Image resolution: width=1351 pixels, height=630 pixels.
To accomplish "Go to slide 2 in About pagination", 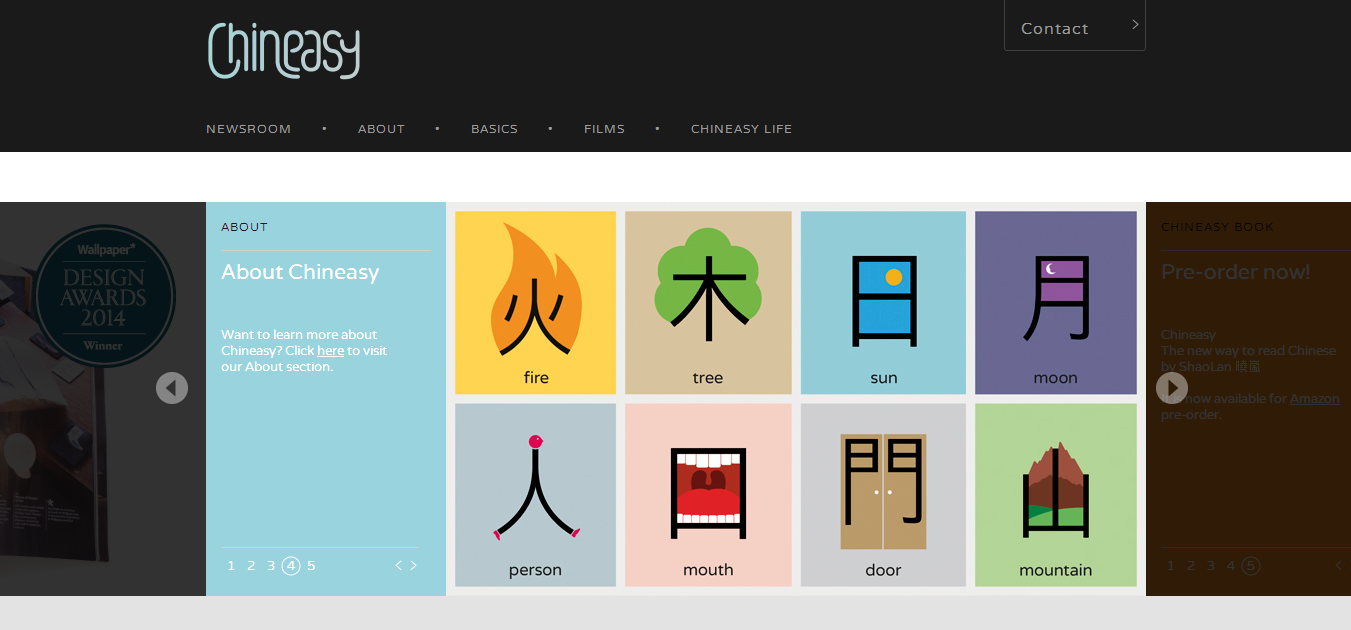I will point(251,566).
